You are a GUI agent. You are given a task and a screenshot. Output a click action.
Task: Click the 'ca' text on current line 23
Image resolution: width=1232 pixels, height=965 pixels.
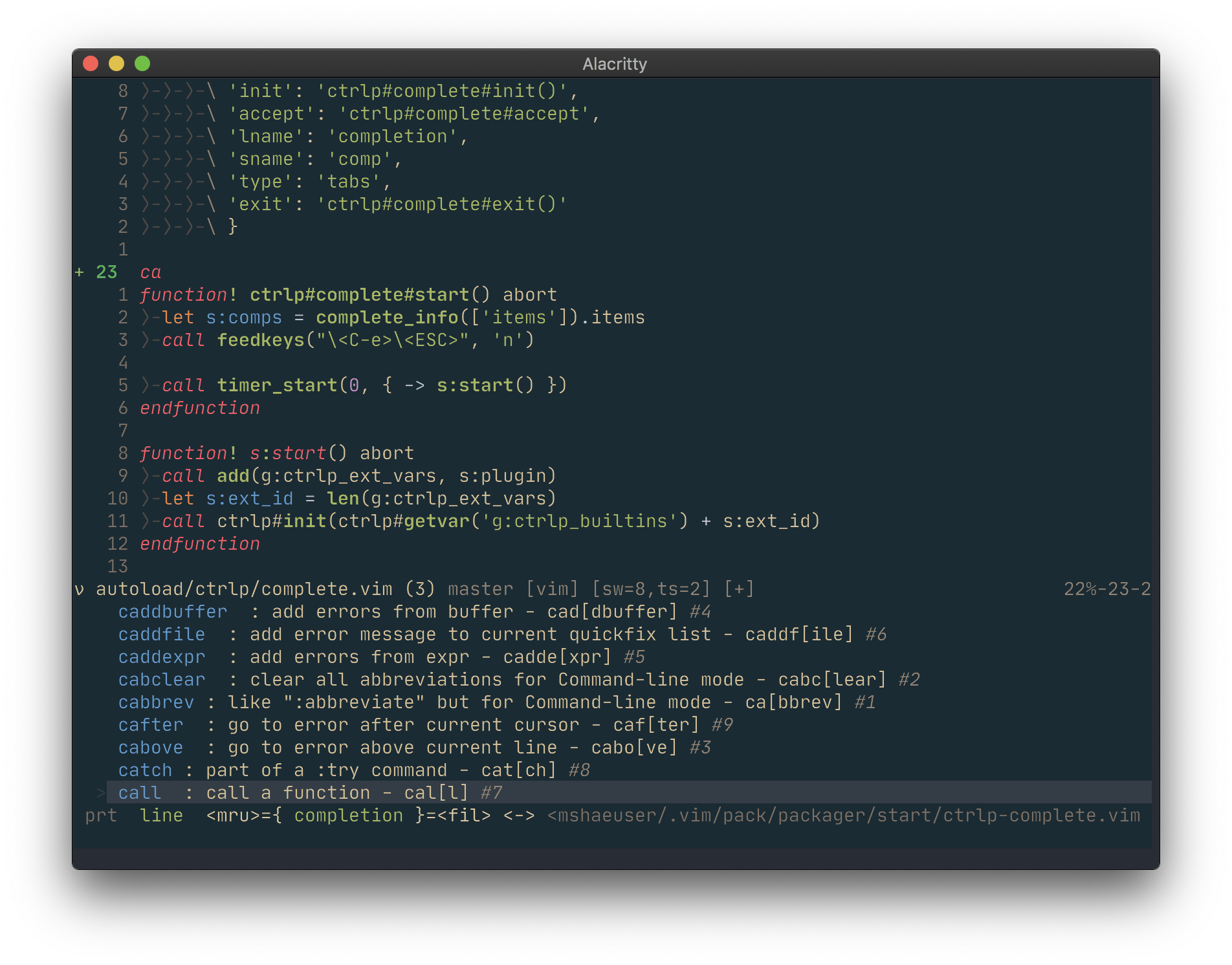pyautogui.click(x=151, y=272)
